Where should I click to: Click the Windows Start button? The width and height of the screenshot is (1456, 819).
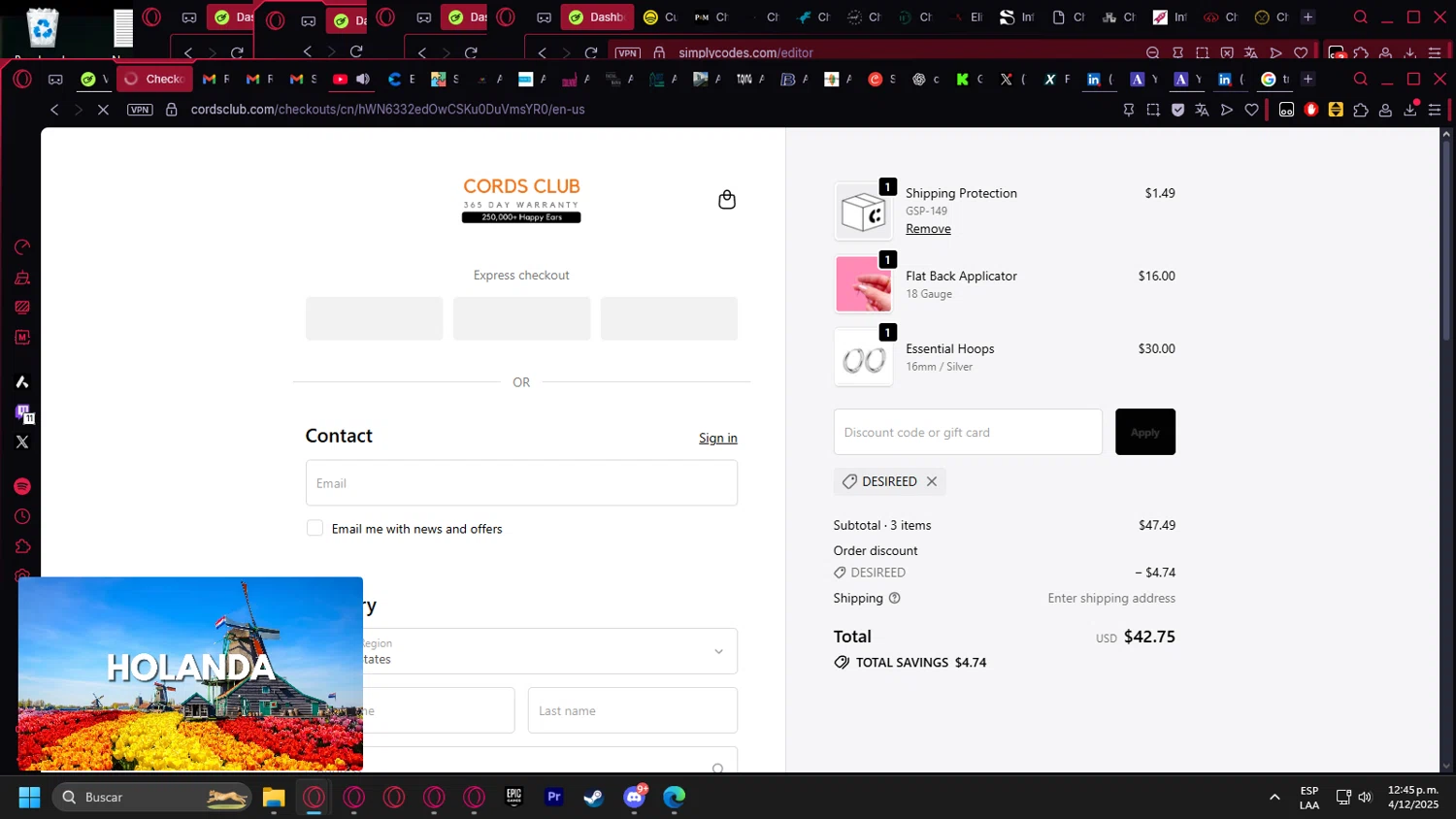pos(29,797)
